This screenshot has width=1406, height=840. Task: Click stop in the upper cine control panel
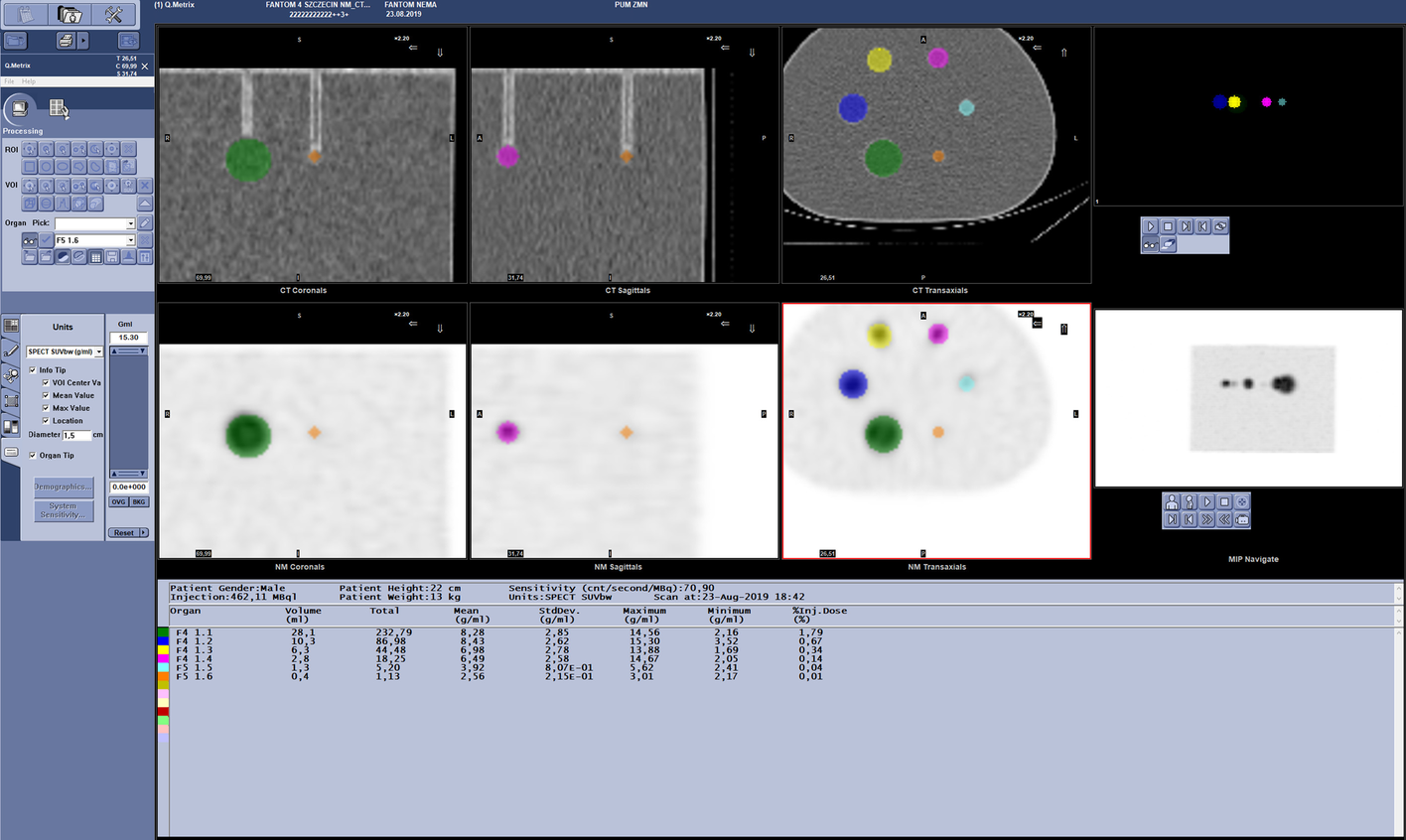(x=1169, y=226)
